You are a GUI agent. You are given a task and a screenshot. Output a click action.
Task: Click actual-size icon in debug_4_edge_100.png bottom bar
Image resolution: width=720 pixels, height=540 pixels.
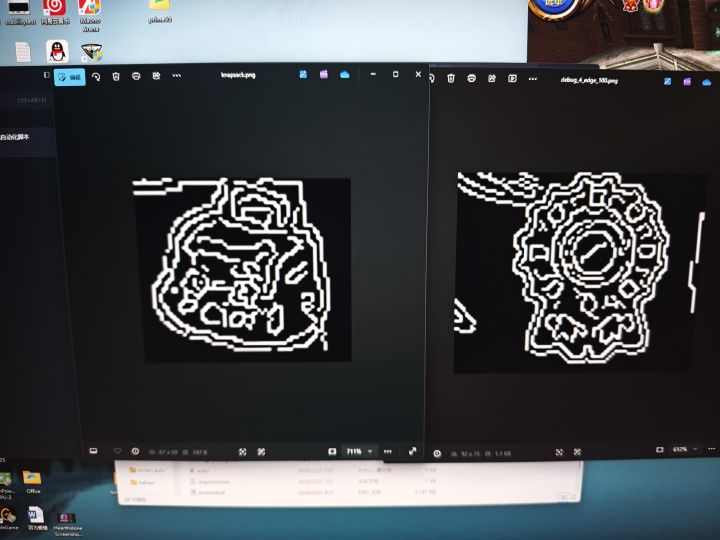[577, 452]
